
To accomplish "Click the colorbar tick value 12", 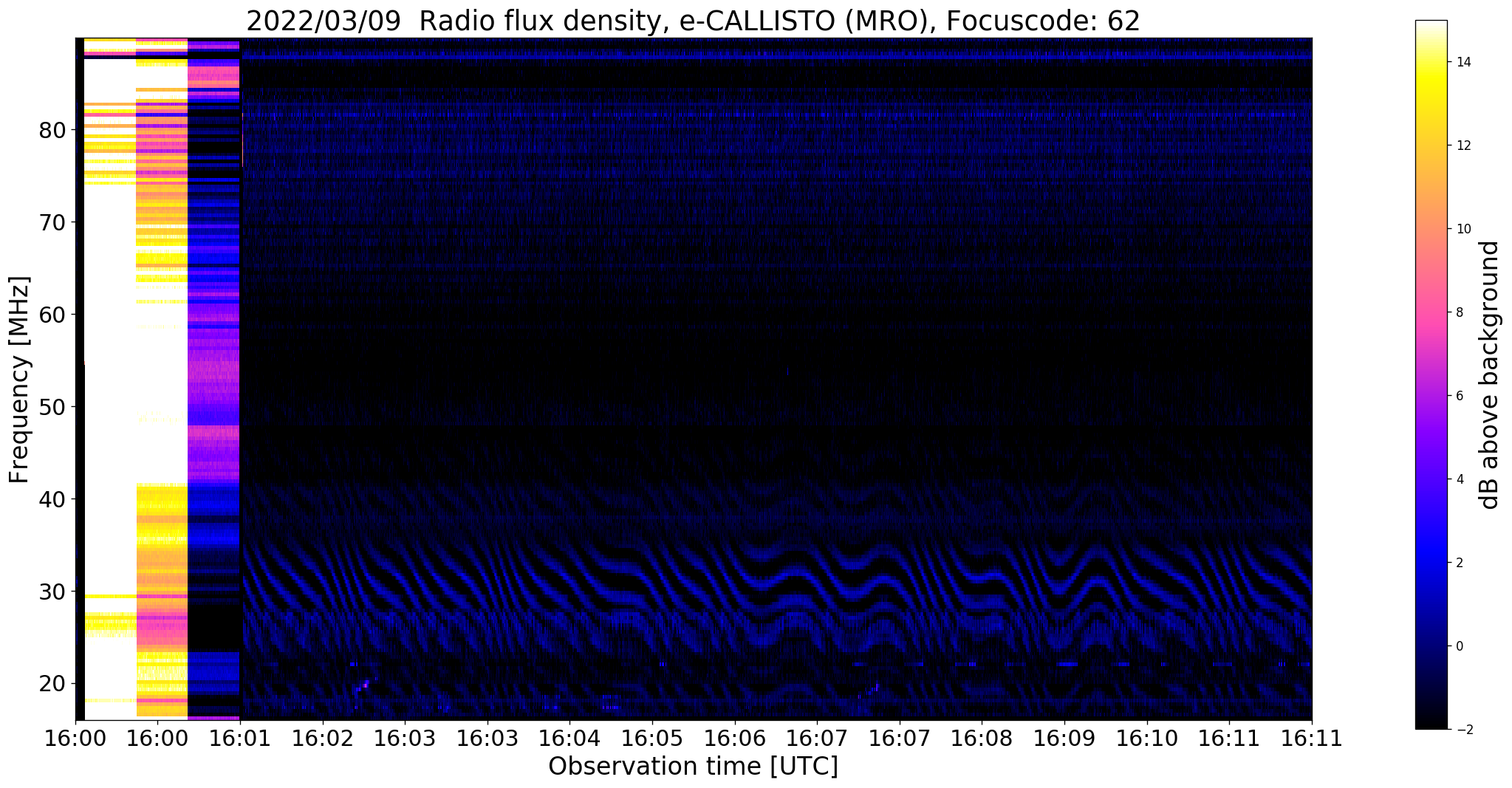I will (x=1462, y=145).
